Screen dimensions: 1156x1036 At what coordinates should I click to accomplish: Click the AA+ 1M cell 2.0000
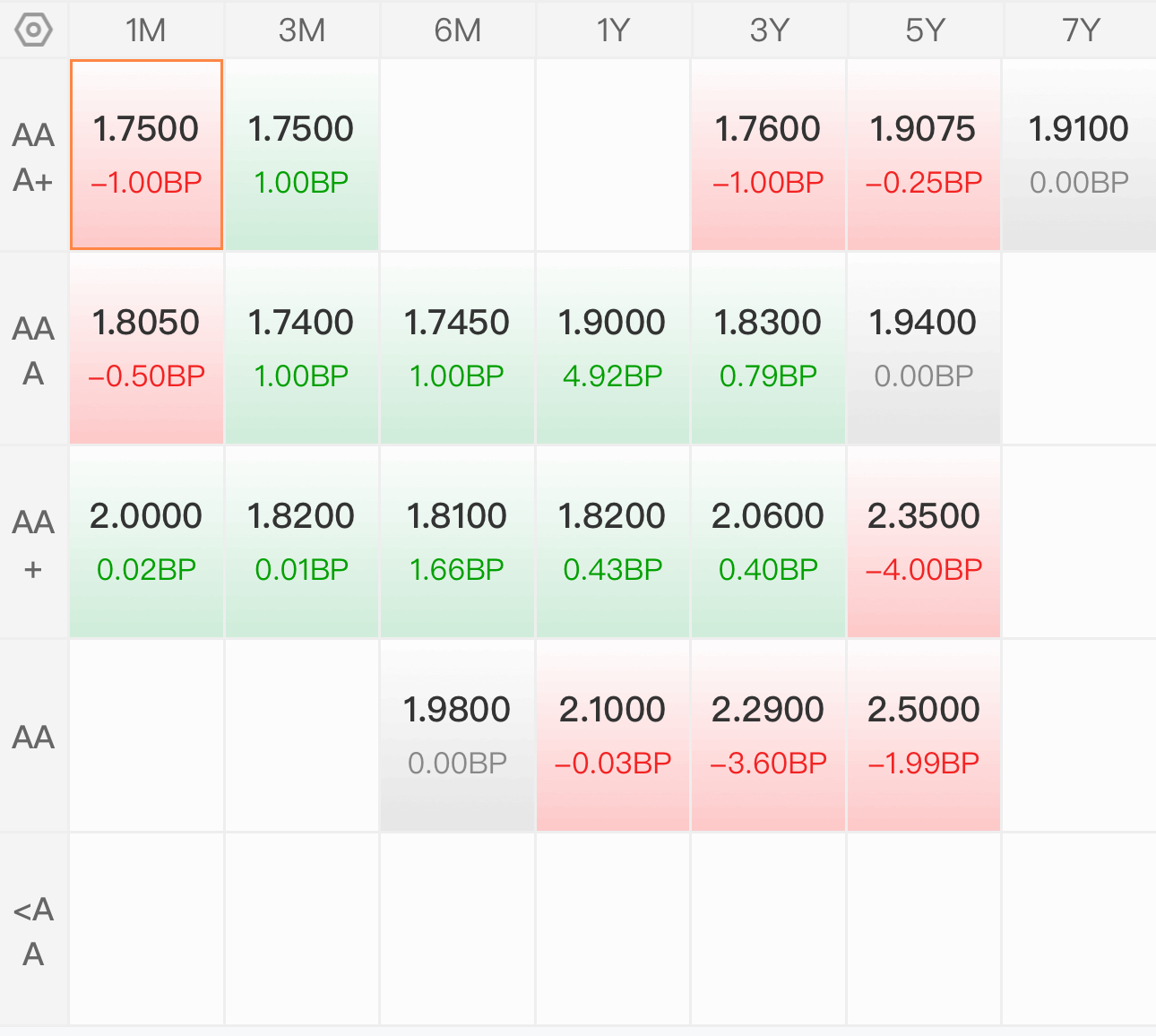146,542
